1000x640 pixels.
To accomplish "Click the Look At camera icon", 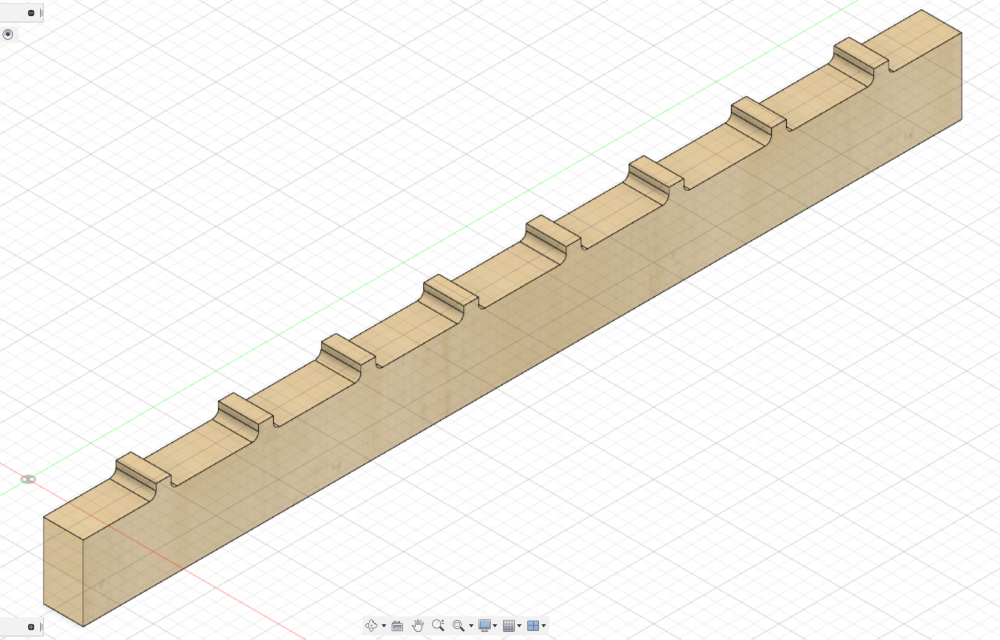I will pos(397,626).
